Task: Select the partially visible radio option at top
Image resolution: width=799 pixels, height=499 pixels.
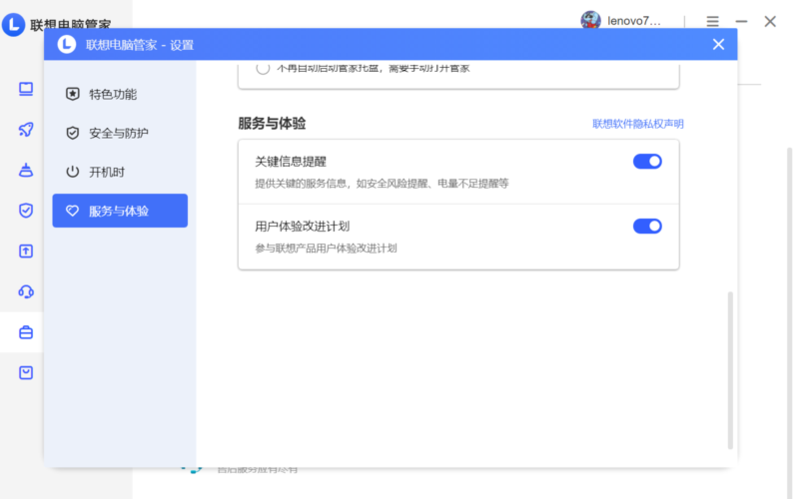Action: pyautogui.click(x=263, y=68)
